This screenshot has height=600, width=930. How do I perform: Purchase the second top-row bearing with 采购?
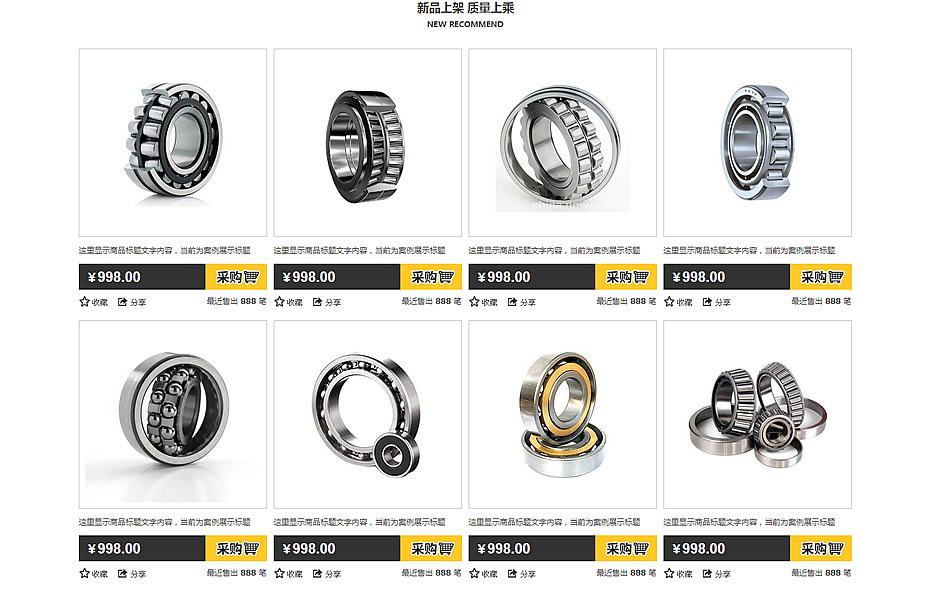pos(431,277)
